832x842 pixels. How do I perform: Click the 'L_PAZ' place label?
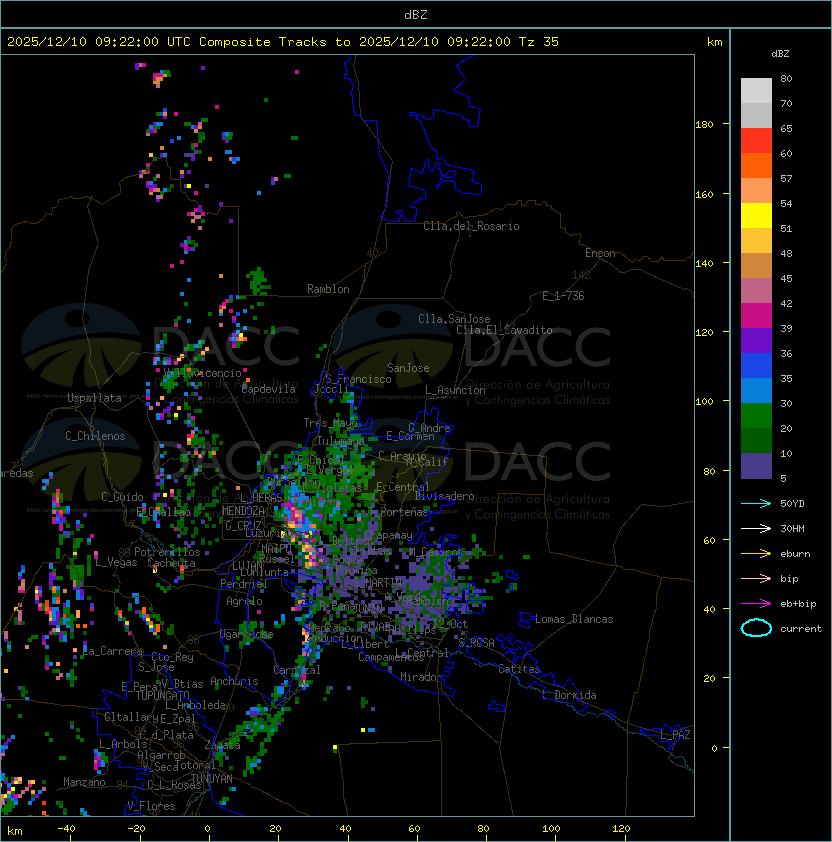pyautogui.click(x=675, y=735)
